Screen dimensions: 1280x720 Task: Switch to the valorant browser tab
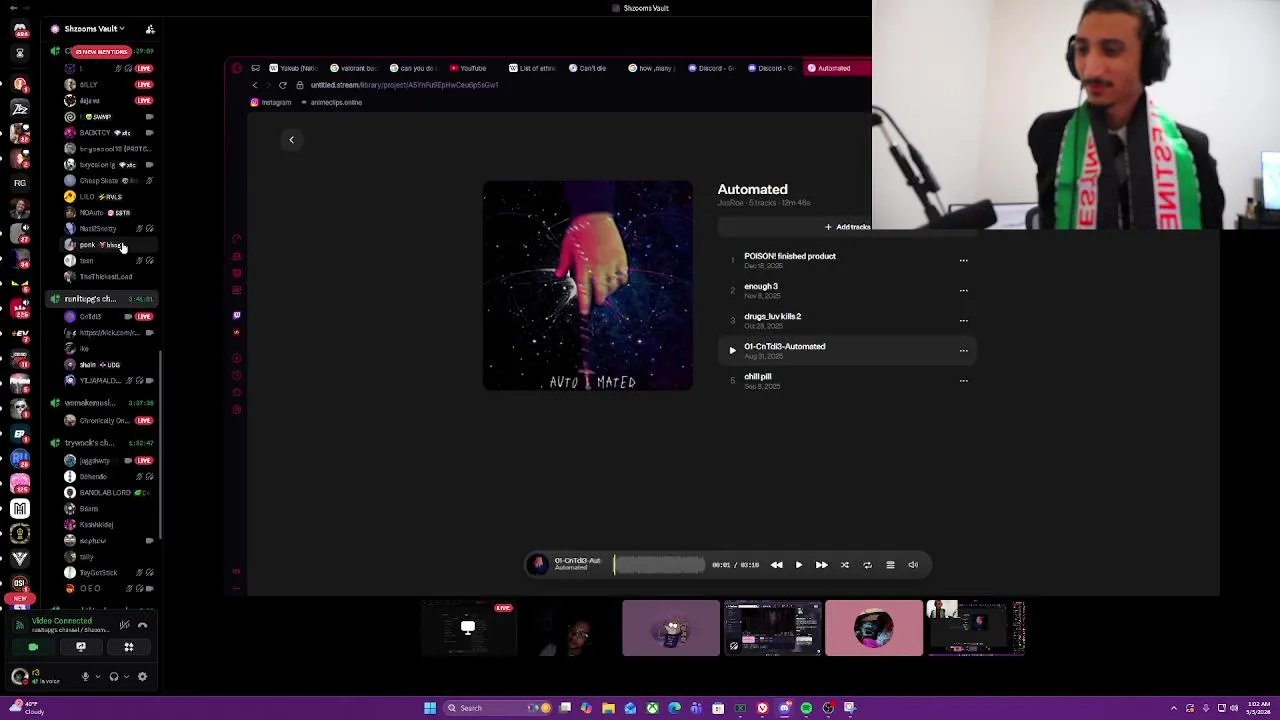(353, 68)
